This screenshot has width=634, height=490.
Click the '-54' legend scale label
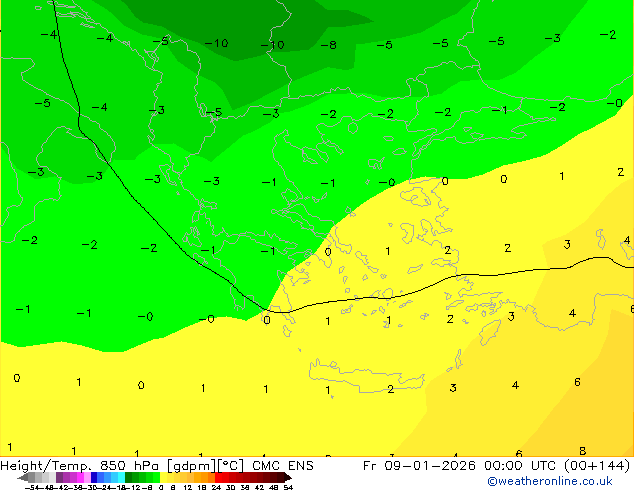[32, 488]
